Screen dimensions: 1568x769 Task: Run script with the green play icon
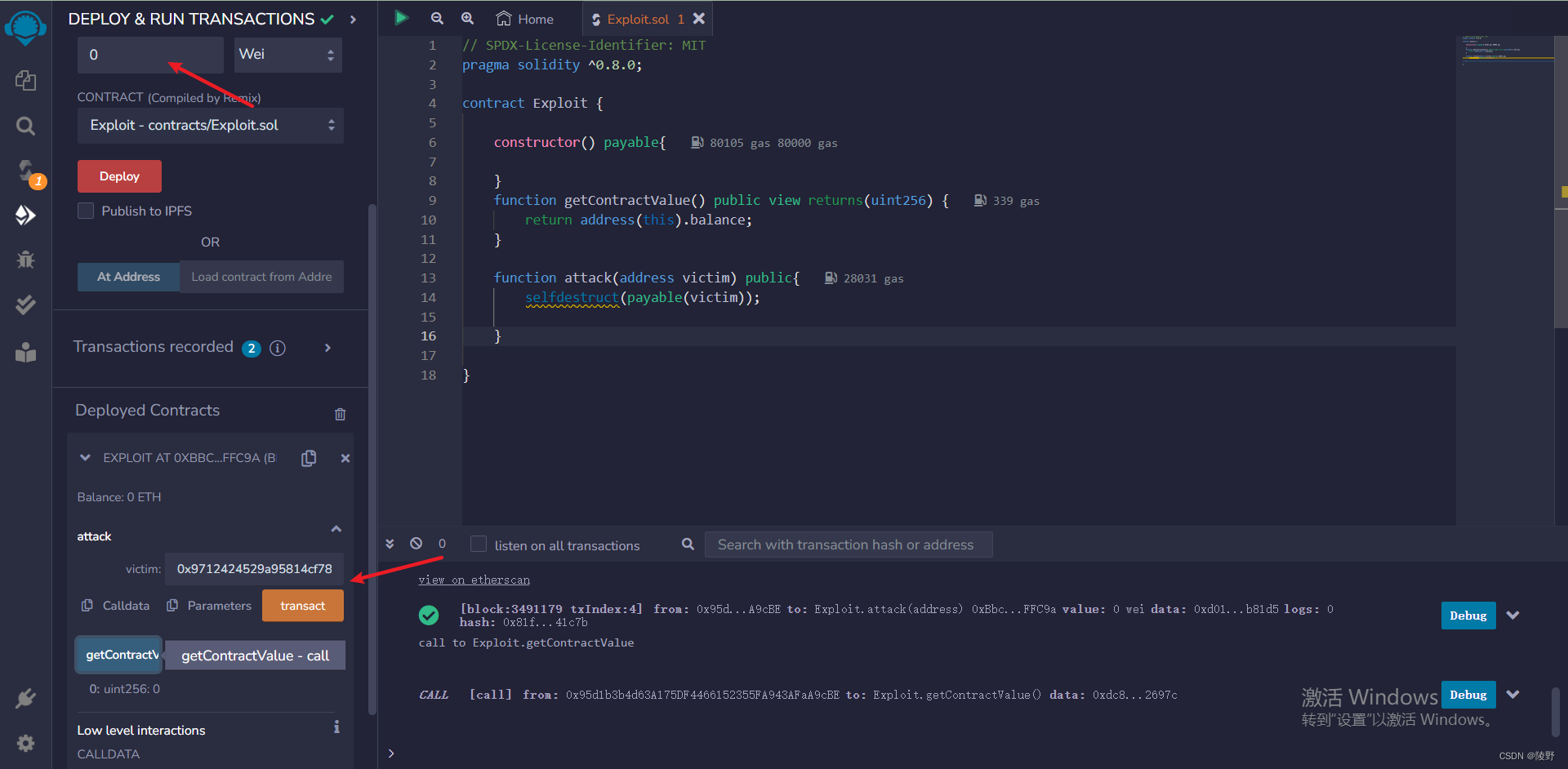coord(401,18)
